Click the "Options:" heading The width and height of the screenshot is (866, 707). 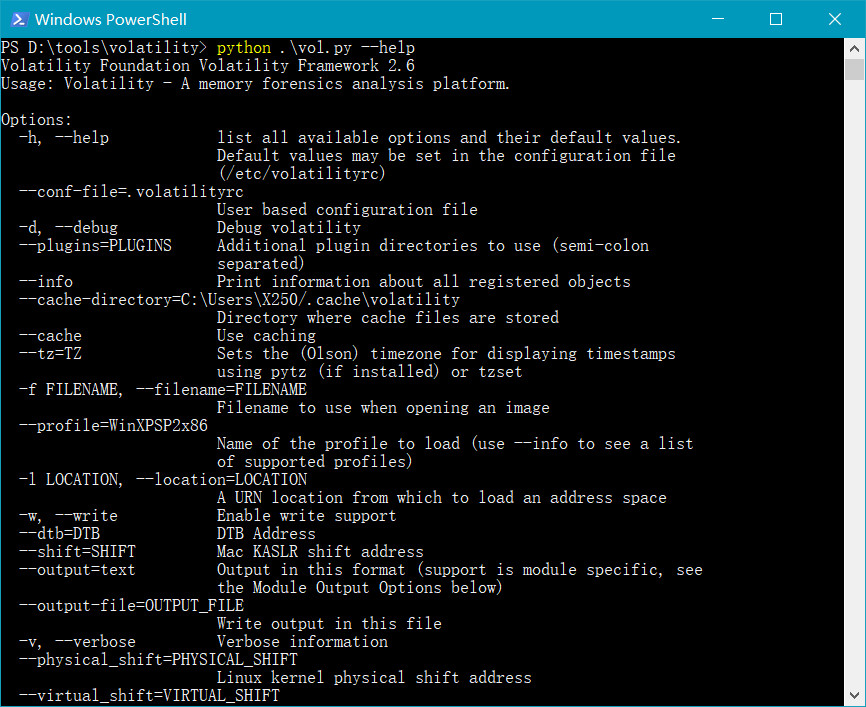click(x=36, y=120)
